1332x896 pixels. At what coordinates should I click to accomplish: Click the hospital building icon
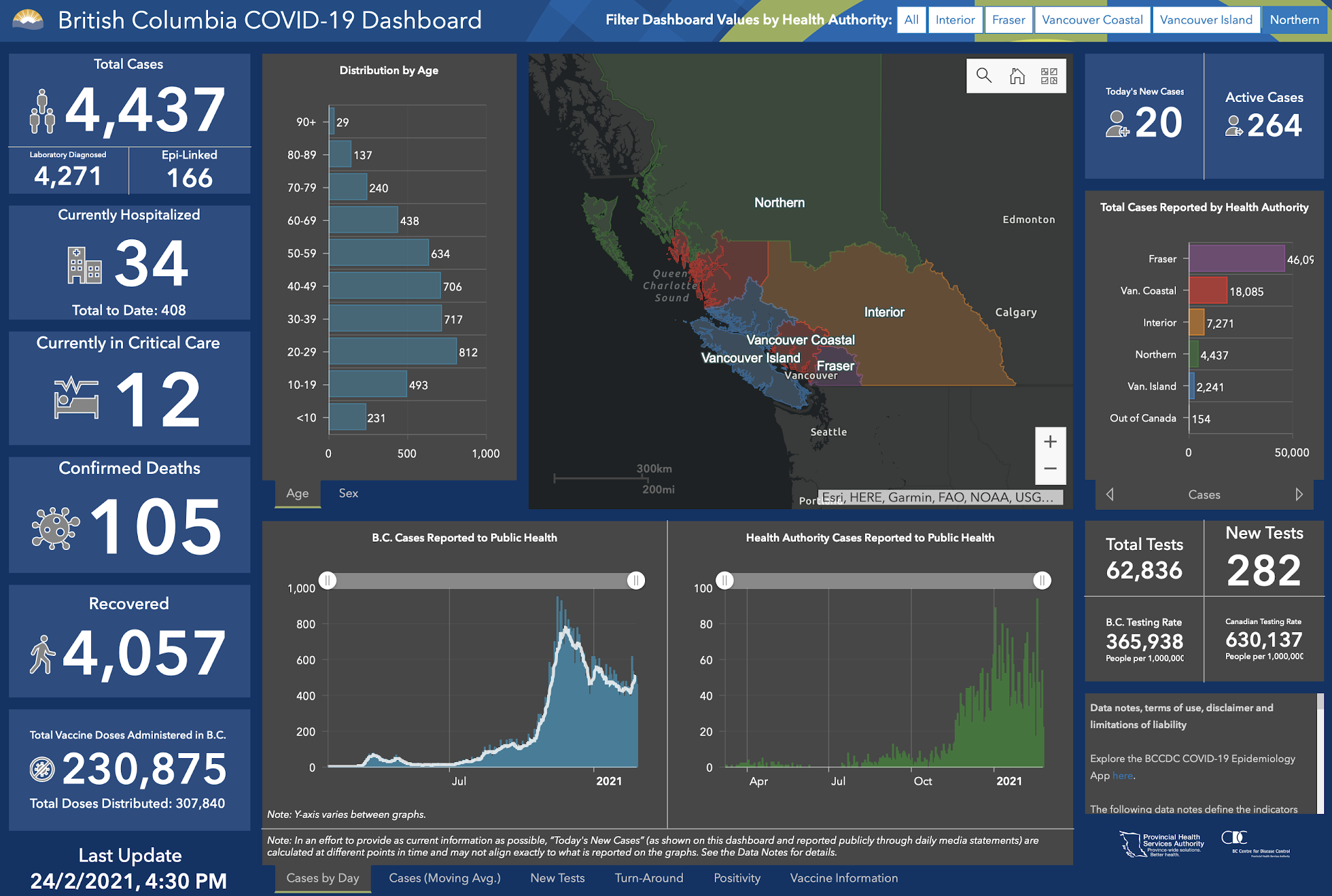(85, 265)
